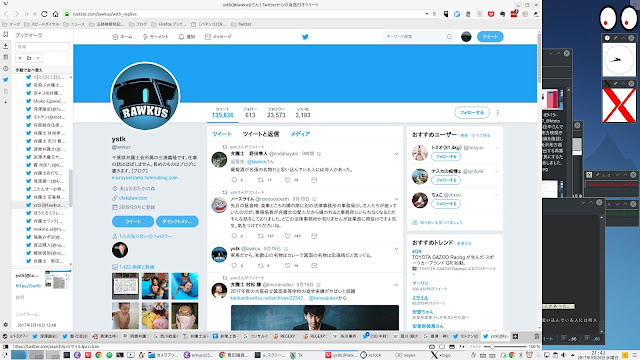The height and width of the screenshot is (360, 640).
Task: Open the red extension icon with badge
Action: [514, 13]
